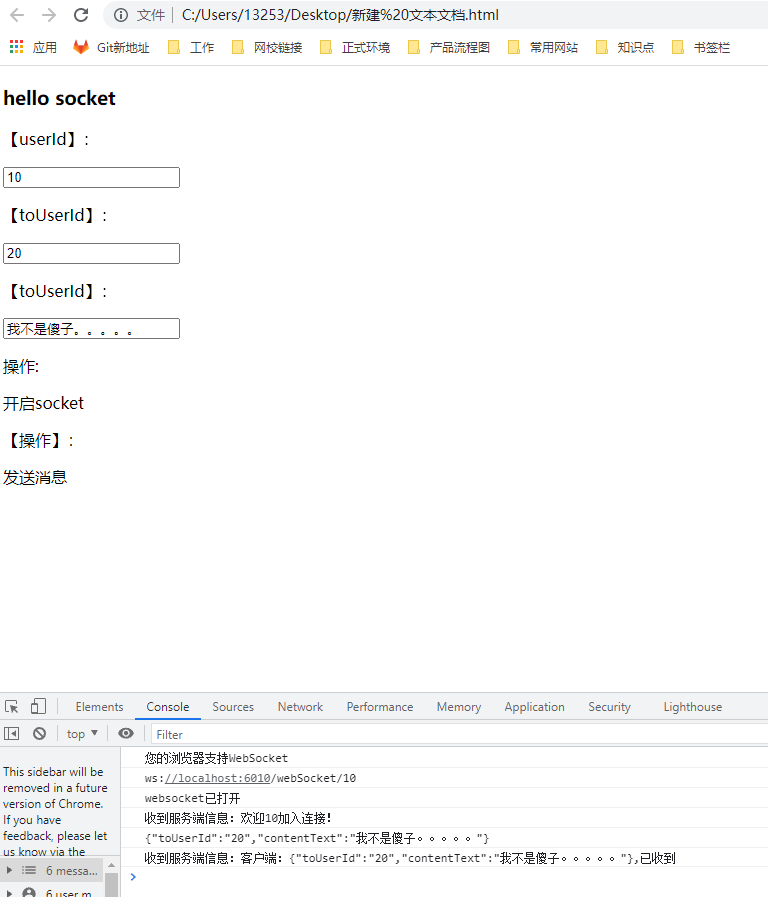Open the 产品流程图 bookmark folder

[449, 47]
